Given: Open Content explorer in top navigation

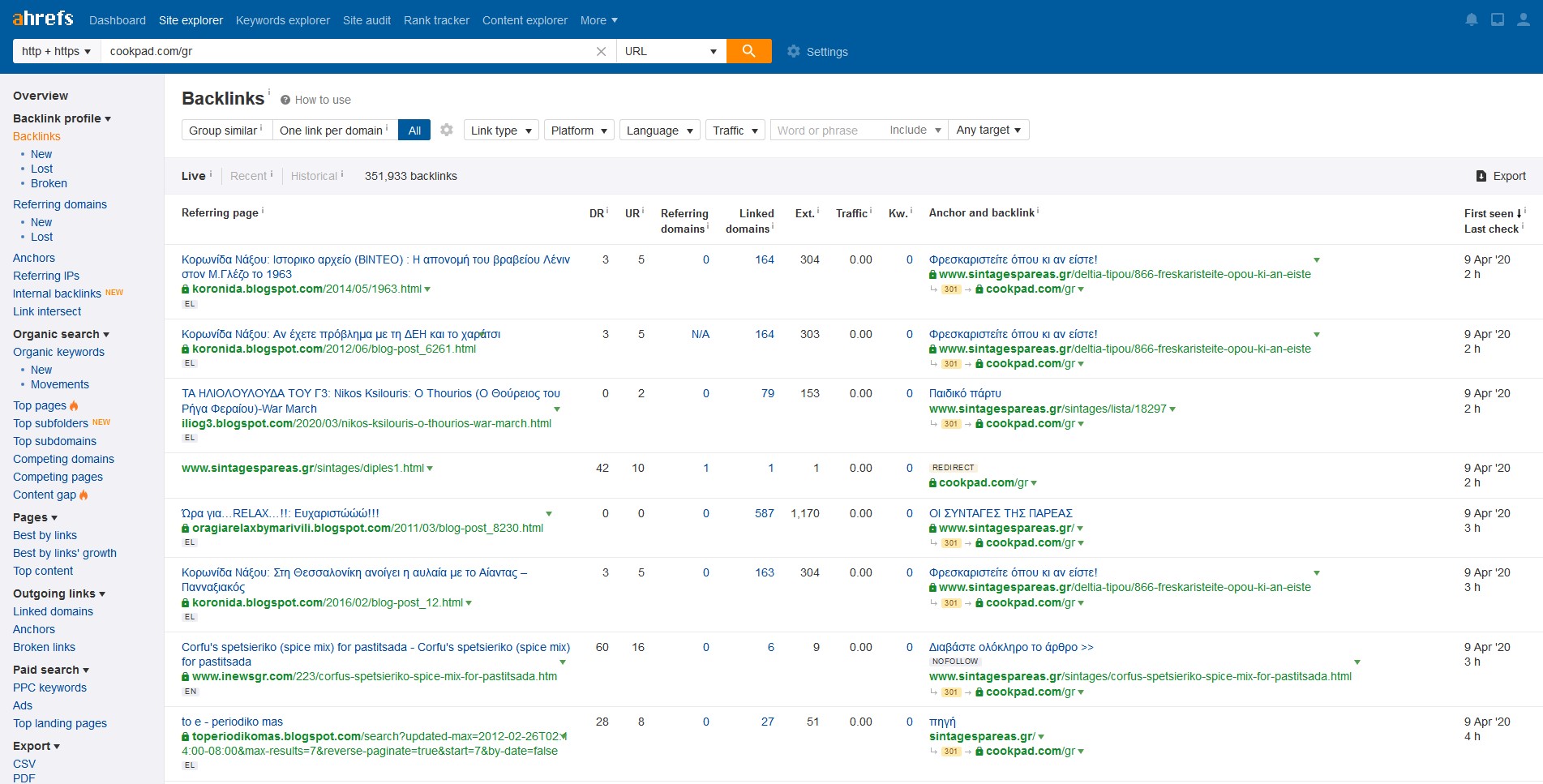Looking at the screenshot, I should coord(525,20).
